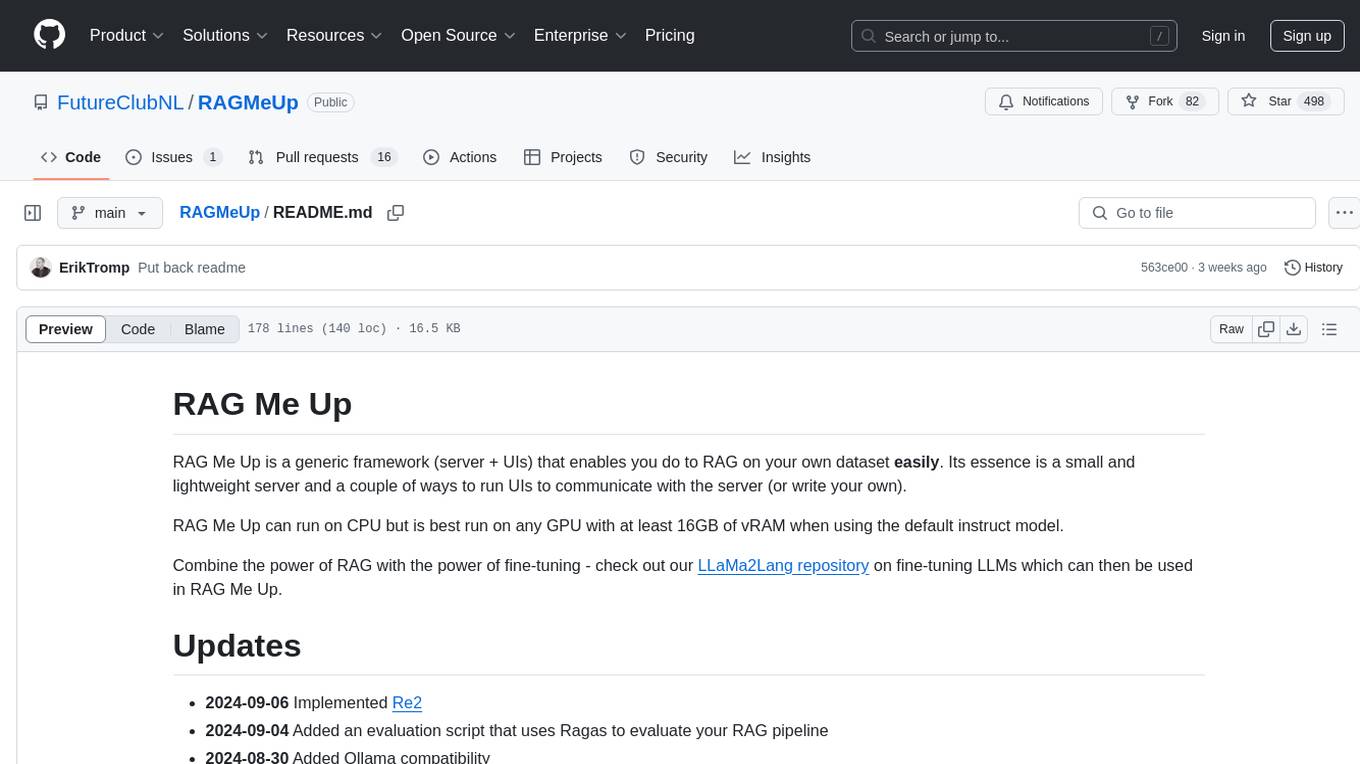Switch to the Actions tab
This screenshot has height=764, width=1360.
[460, 157]
